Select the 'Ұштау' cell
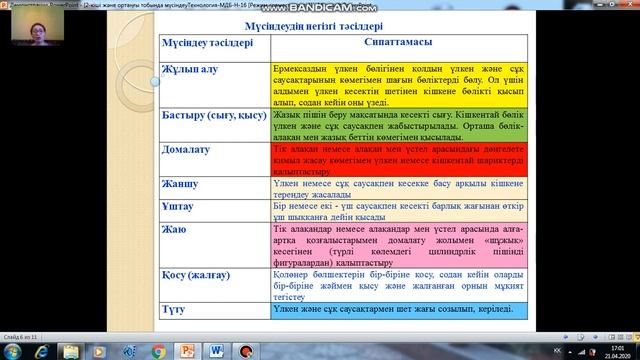Image resolution: width=640 pixels, height=360 pixels. coord(215,211)
